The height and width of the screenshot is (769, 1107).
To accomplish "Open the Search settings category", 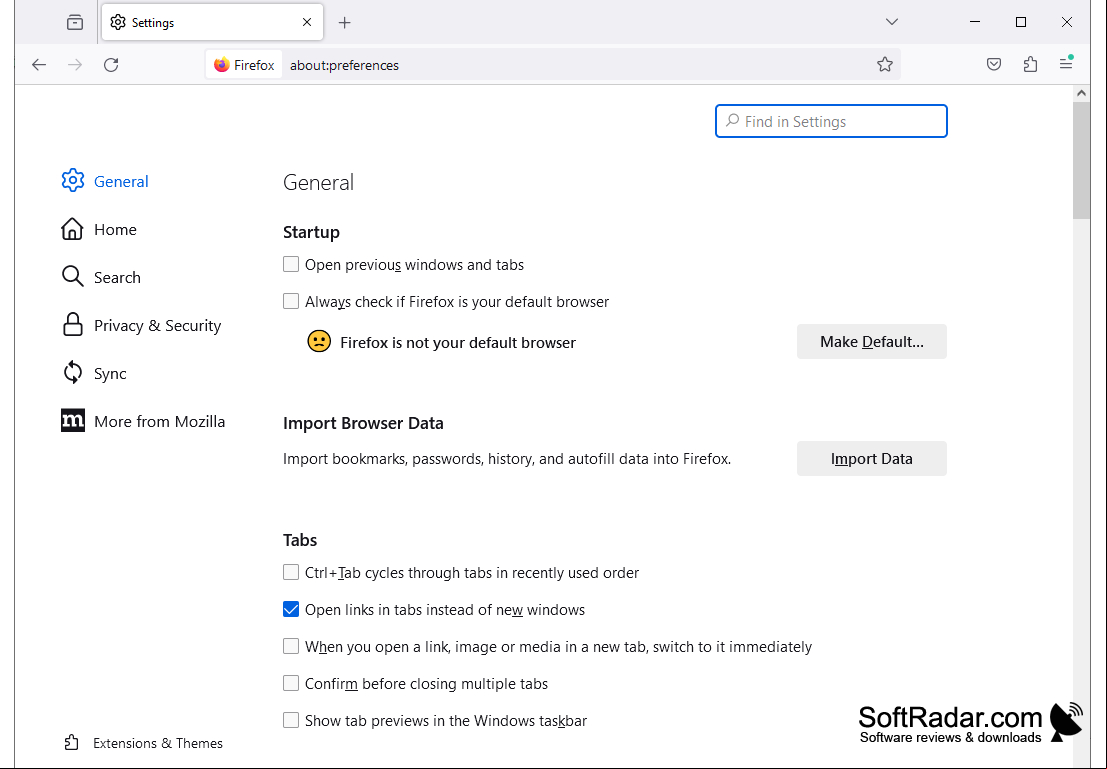I will tap(101, 278).
